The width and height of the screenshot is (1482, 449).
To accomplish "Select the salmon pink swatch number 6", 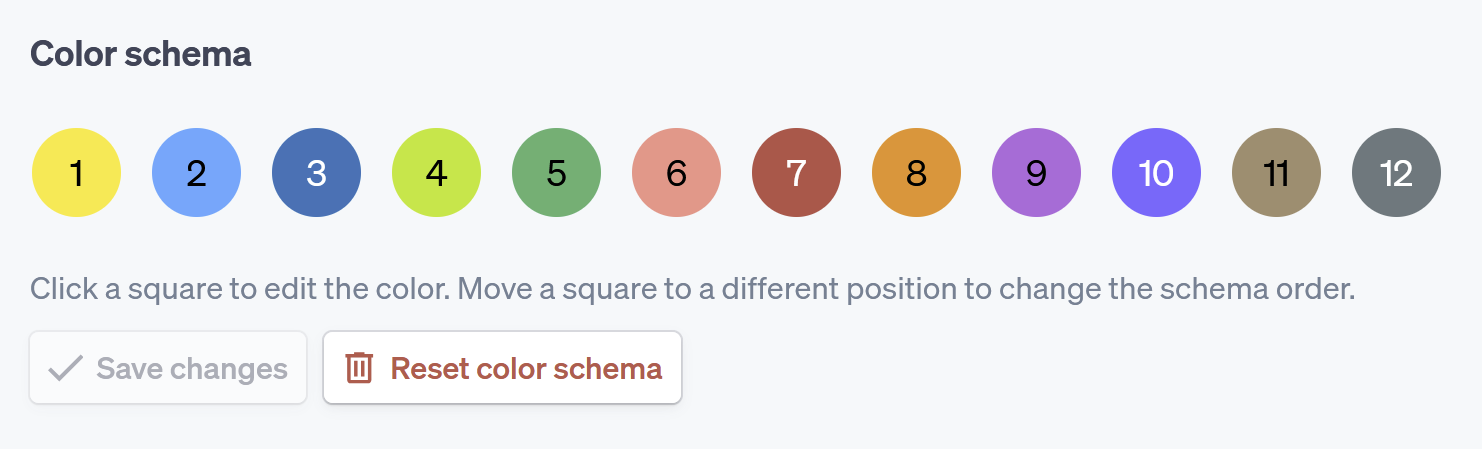I will coord(676,173).
